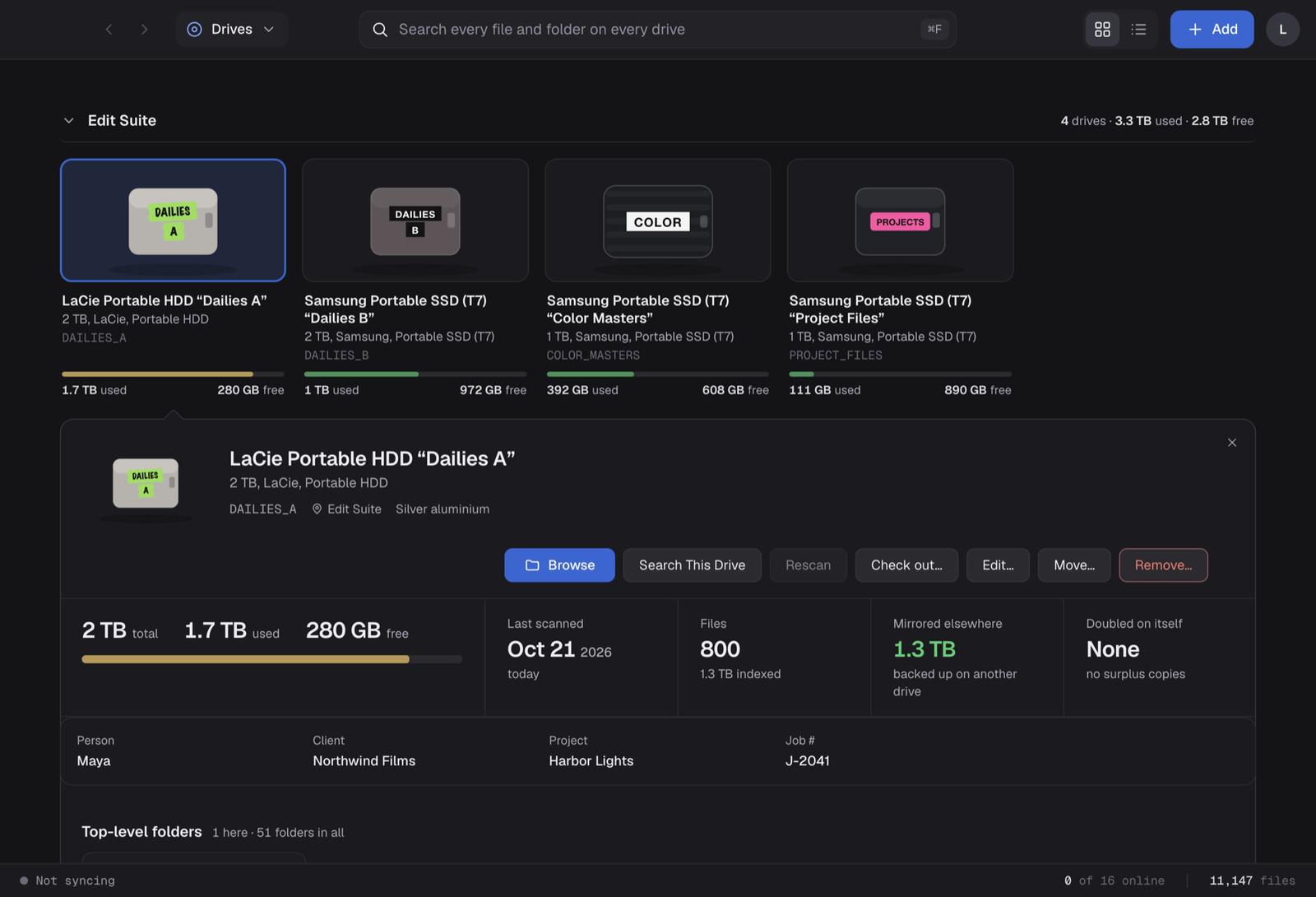The image size is (1316, 897).
Task: Click the "DAILIES_B" volume label
Action: tap(336, 356)
